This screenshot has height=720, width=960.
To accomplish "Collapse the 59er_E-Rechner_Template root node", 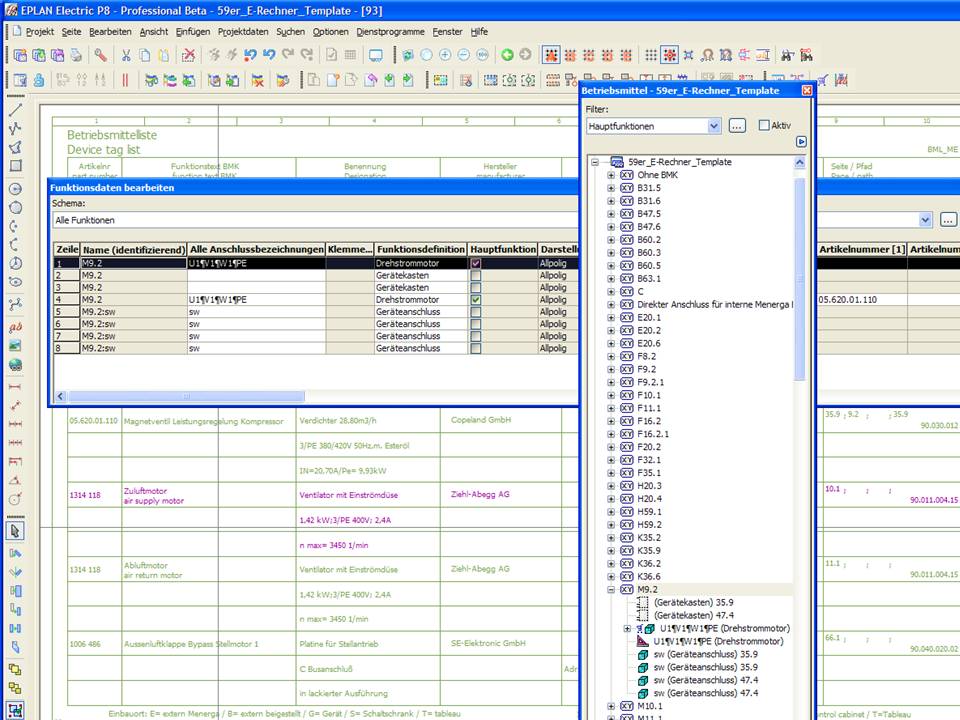I will pyautogui.click(x=594, y=162).
